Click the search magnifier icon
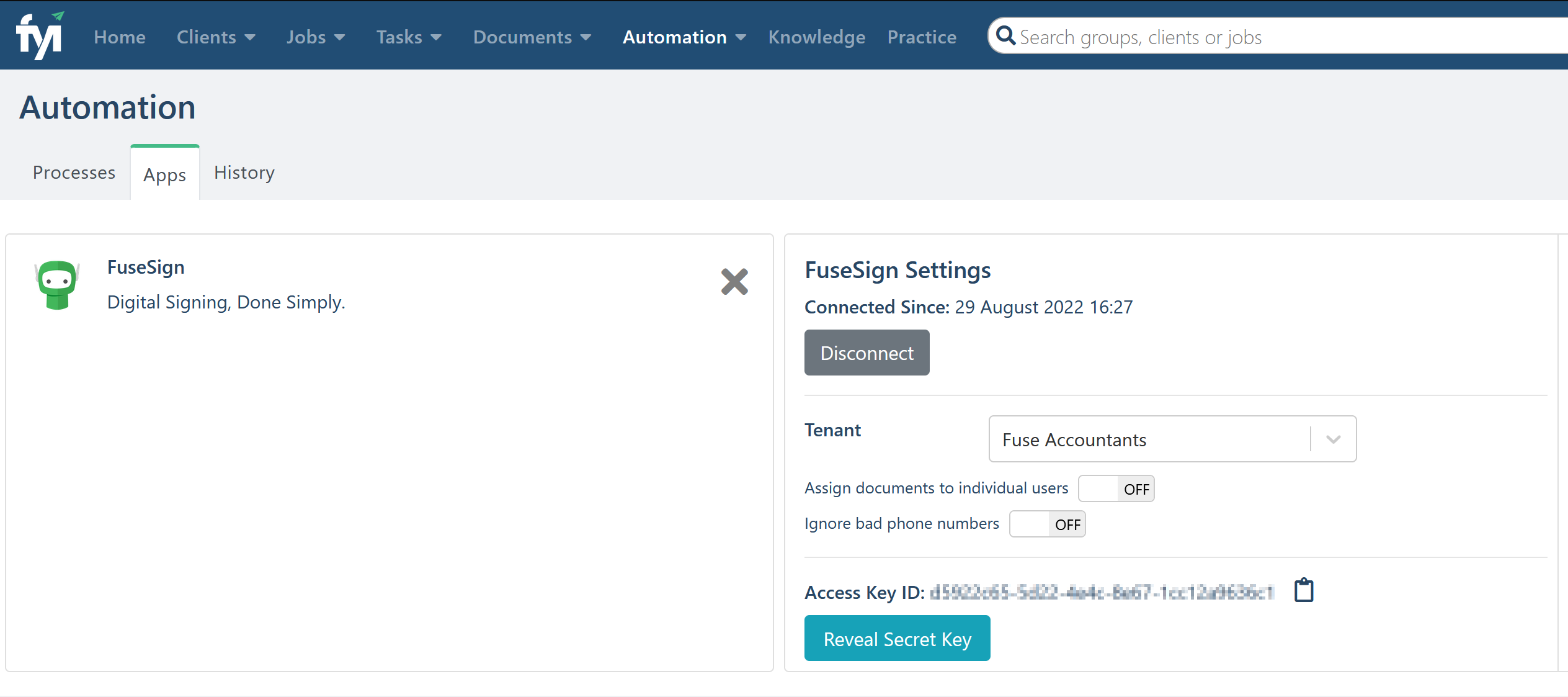 [1005, 36]
